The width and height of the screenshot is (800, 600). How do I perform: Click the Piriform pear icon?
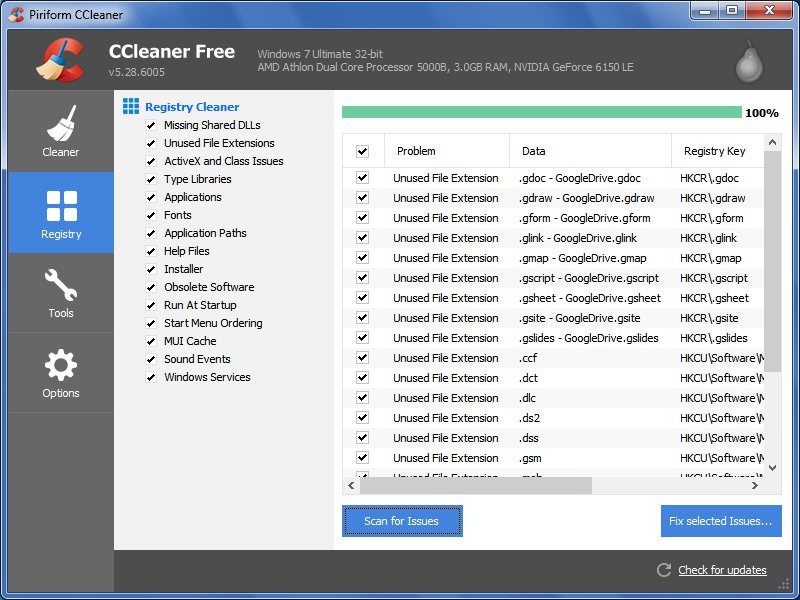click(x=748, y=62)
